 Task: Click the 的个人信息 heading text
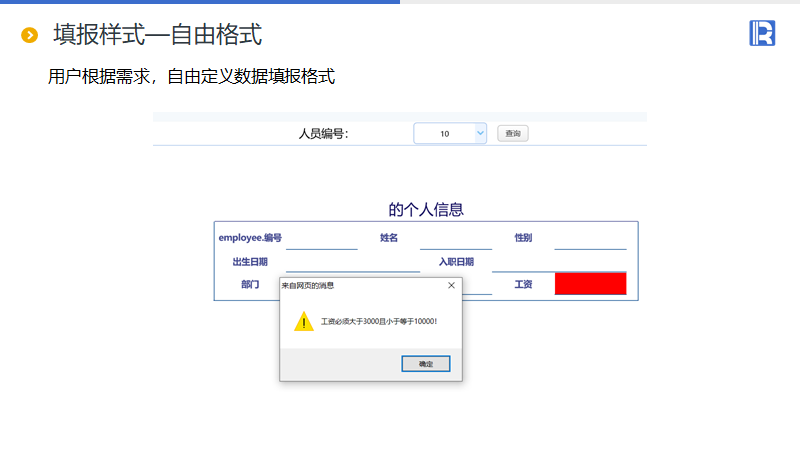click(x=426, y=209)
